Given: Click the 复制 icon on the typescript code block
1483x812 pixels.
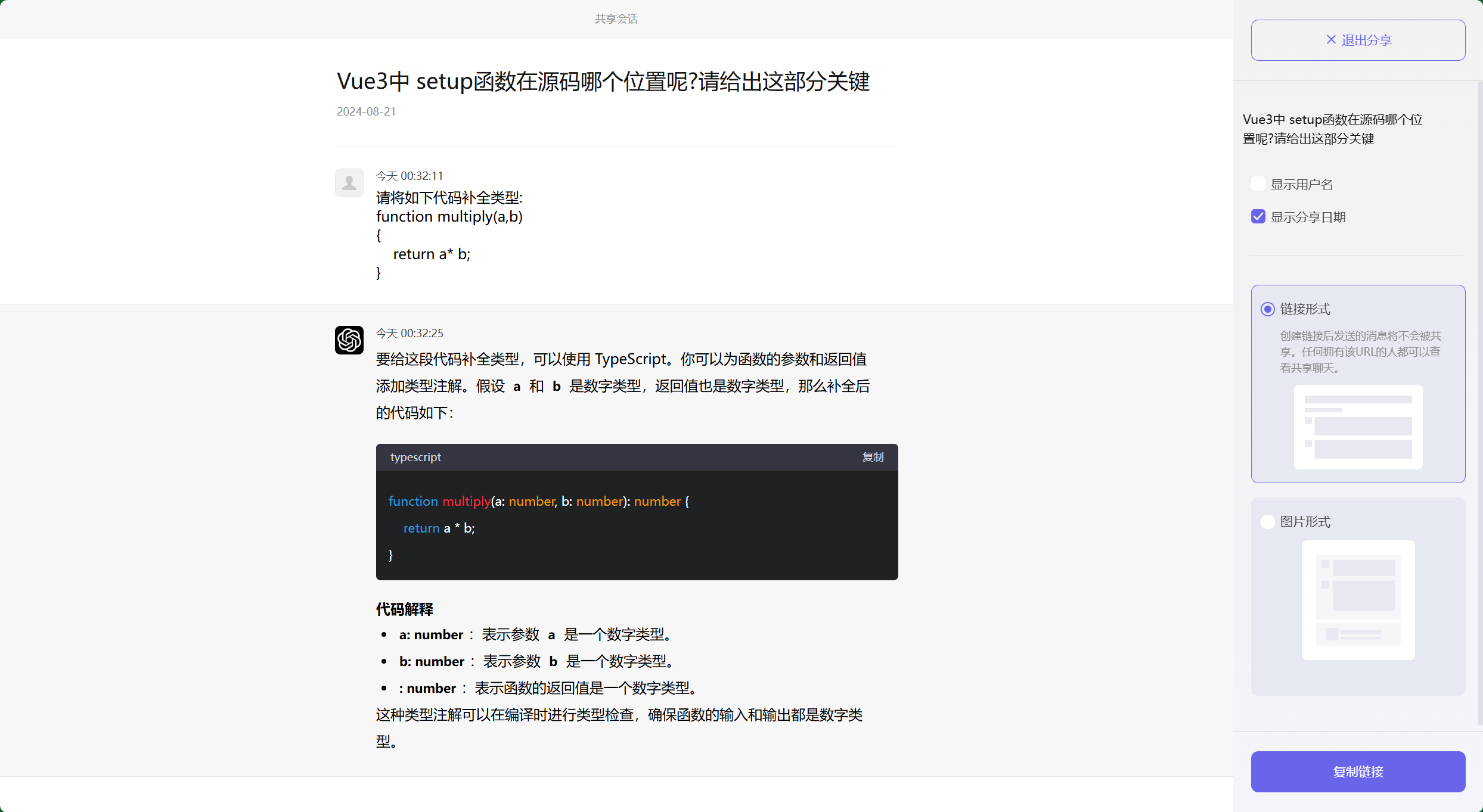Looking at the screenshot, I should tap(872, 457).
